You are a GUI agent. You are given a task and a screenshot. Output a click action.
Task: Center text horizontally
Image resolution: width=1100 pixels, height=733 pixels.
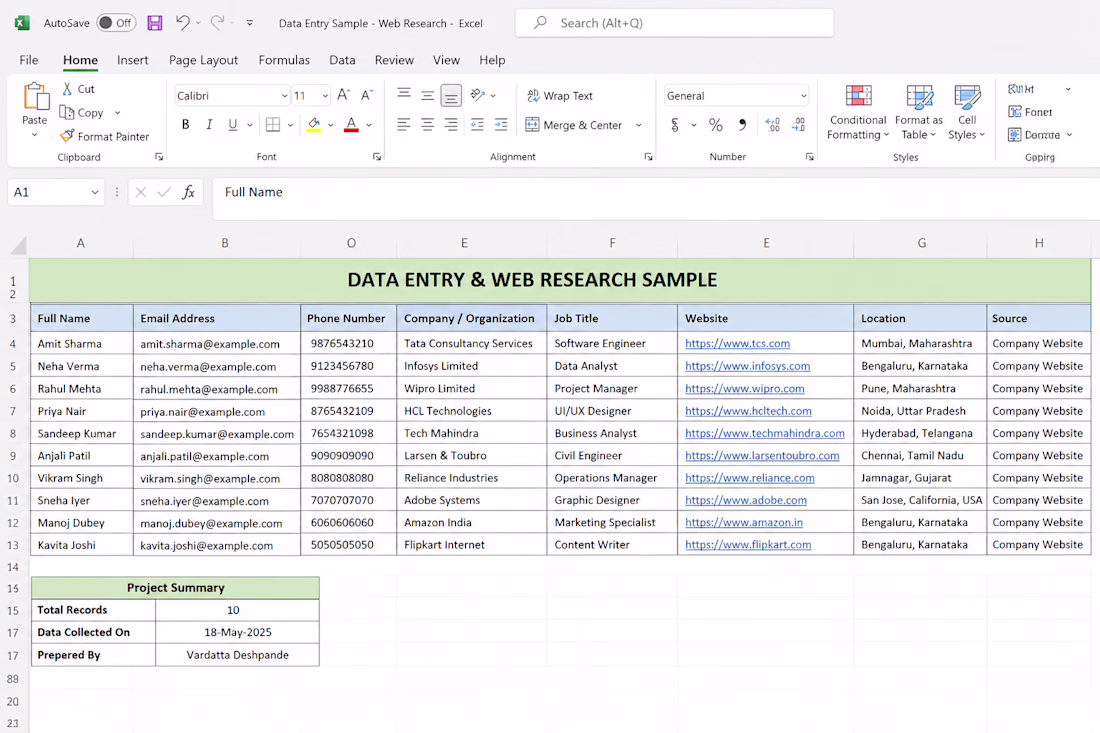point(427,125)
